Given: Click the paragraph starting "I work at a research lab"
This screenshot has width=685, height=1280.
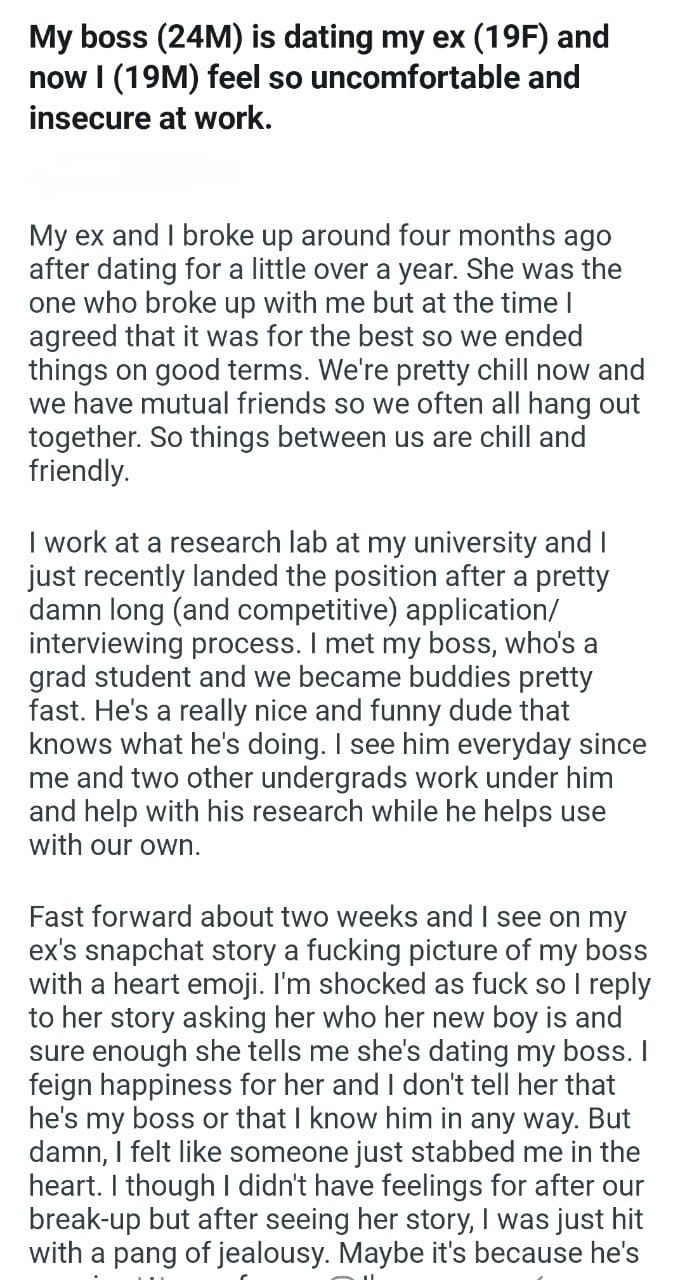Looking at the screenshot, I should tap(336, 694).
